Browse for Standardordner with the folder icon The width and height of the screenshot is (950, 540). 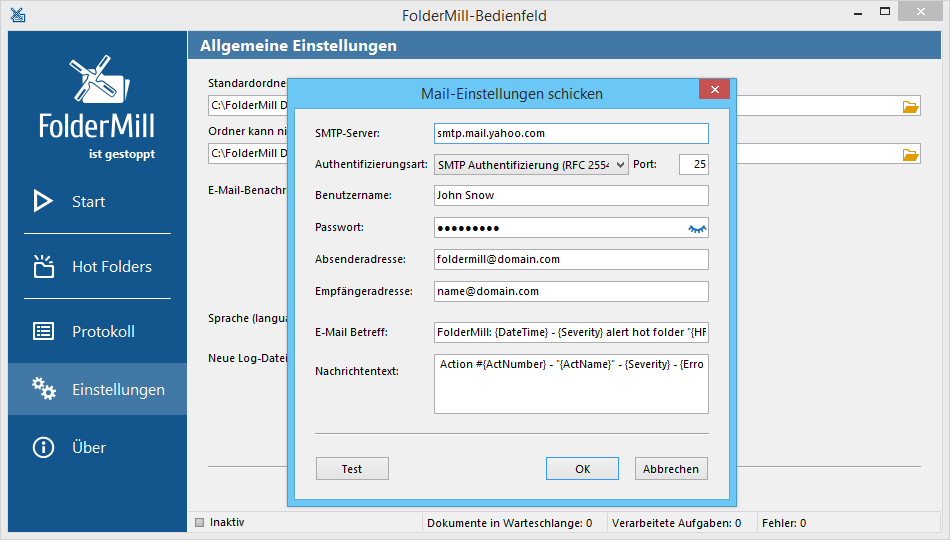click(x=910, y=107)
